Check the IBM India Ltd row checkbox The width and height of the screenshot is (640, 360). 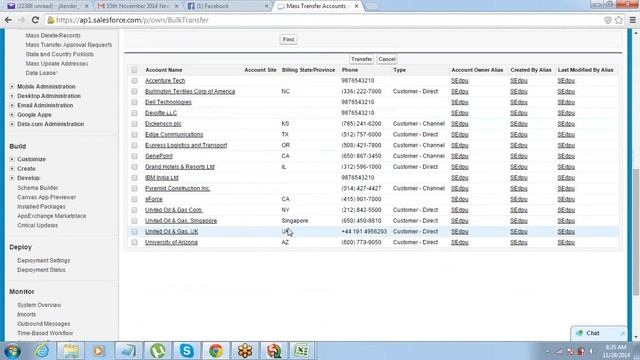134,178
